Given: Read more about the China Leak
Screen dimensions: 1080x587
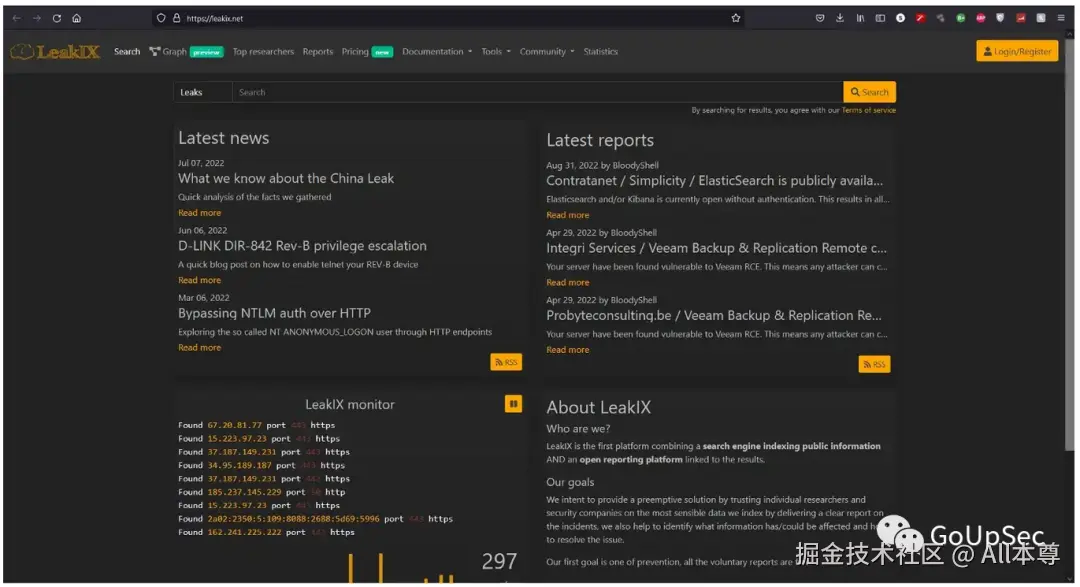Looking at the screenshot, I should point(200,213).
